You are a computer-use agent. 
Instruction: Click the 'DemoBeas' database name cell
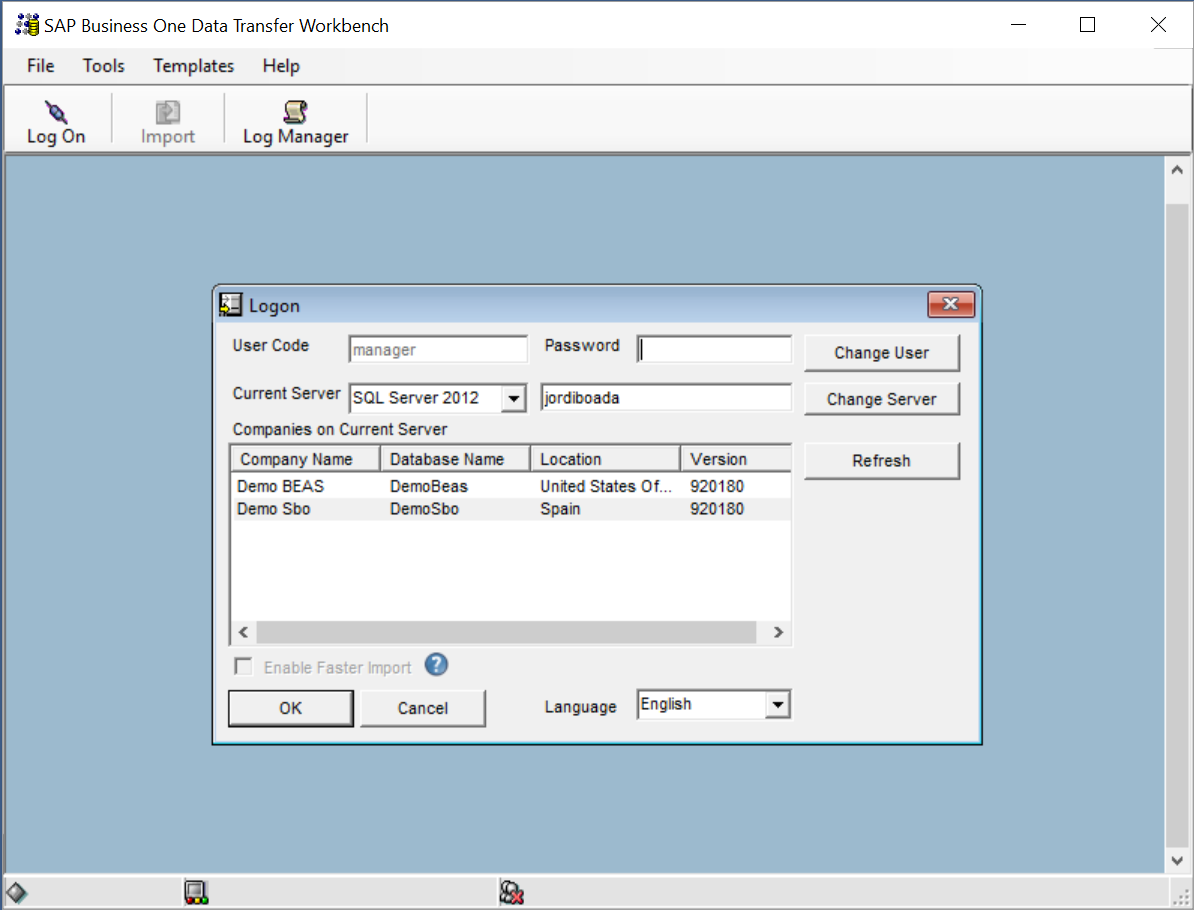pos(429,486)
